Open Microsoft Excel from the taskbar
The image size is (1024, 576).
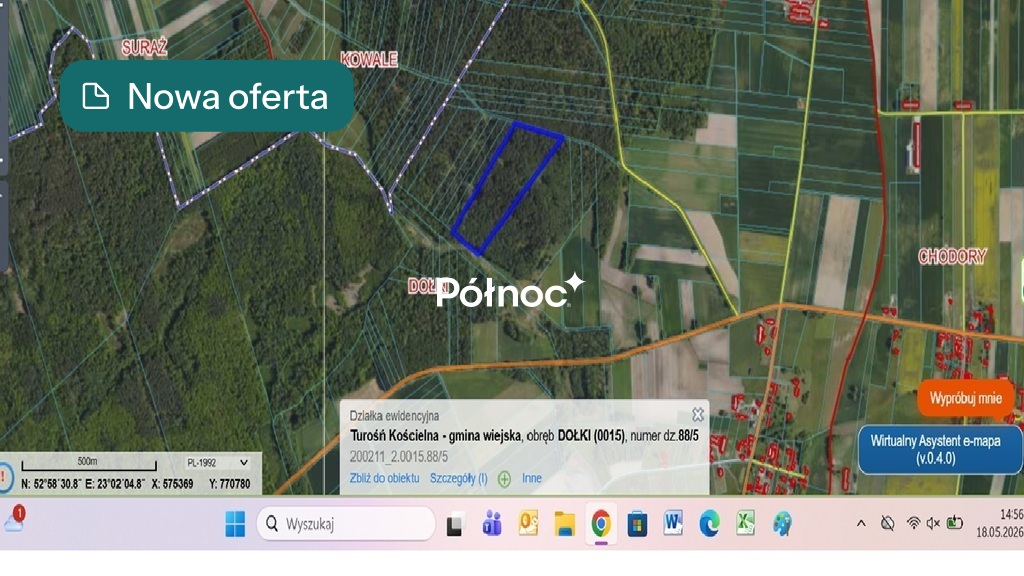[745, 524]
